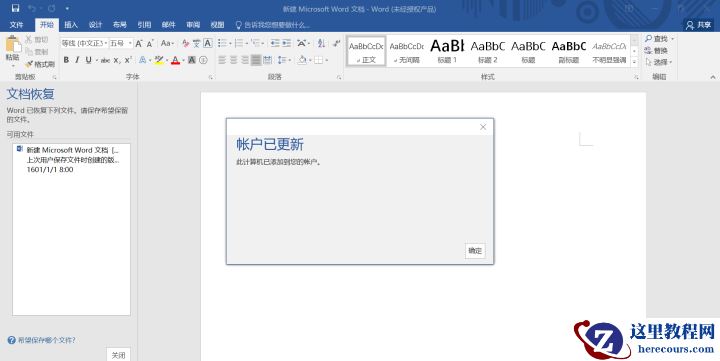Click the Cut scissors icon
The width and height of the screenshot is (720, 361).
click(29, 39)
